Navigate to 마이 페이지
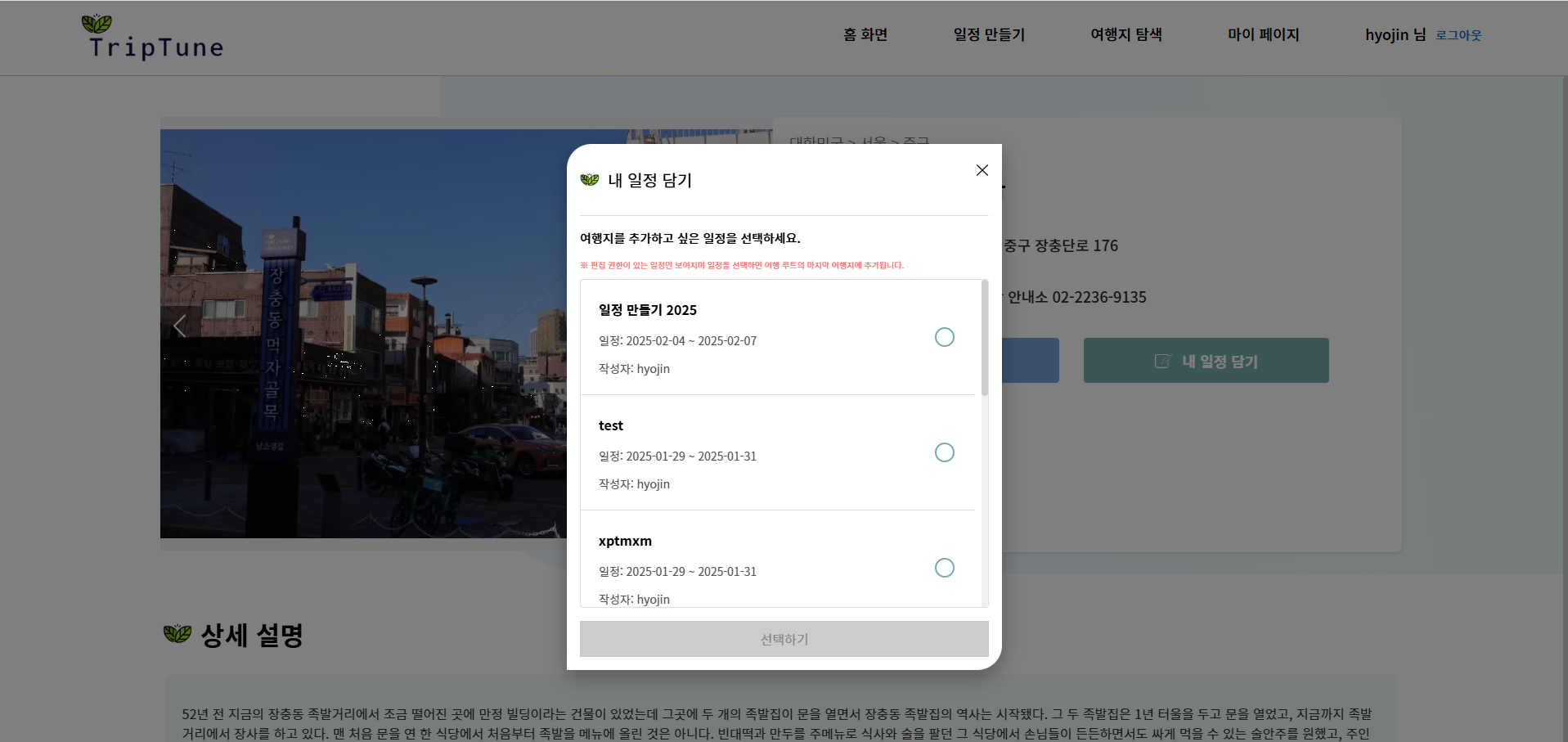Image resolution: width=1568 pixels, height=742 pixels. pyautogui.click(x=1263, y=34)
